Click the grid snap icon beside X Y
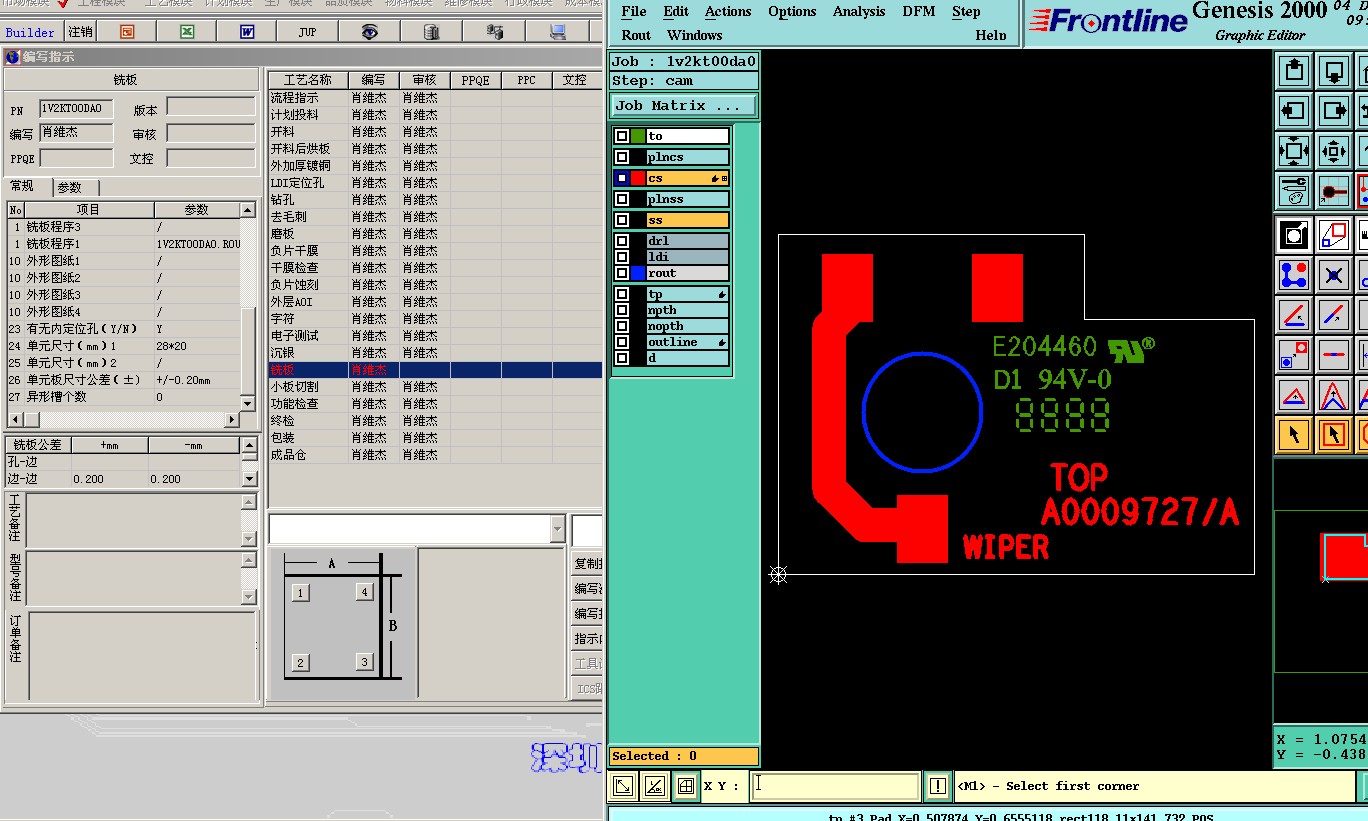The image size is (1368, 821). pyautogui.click(x=685, y=786)
